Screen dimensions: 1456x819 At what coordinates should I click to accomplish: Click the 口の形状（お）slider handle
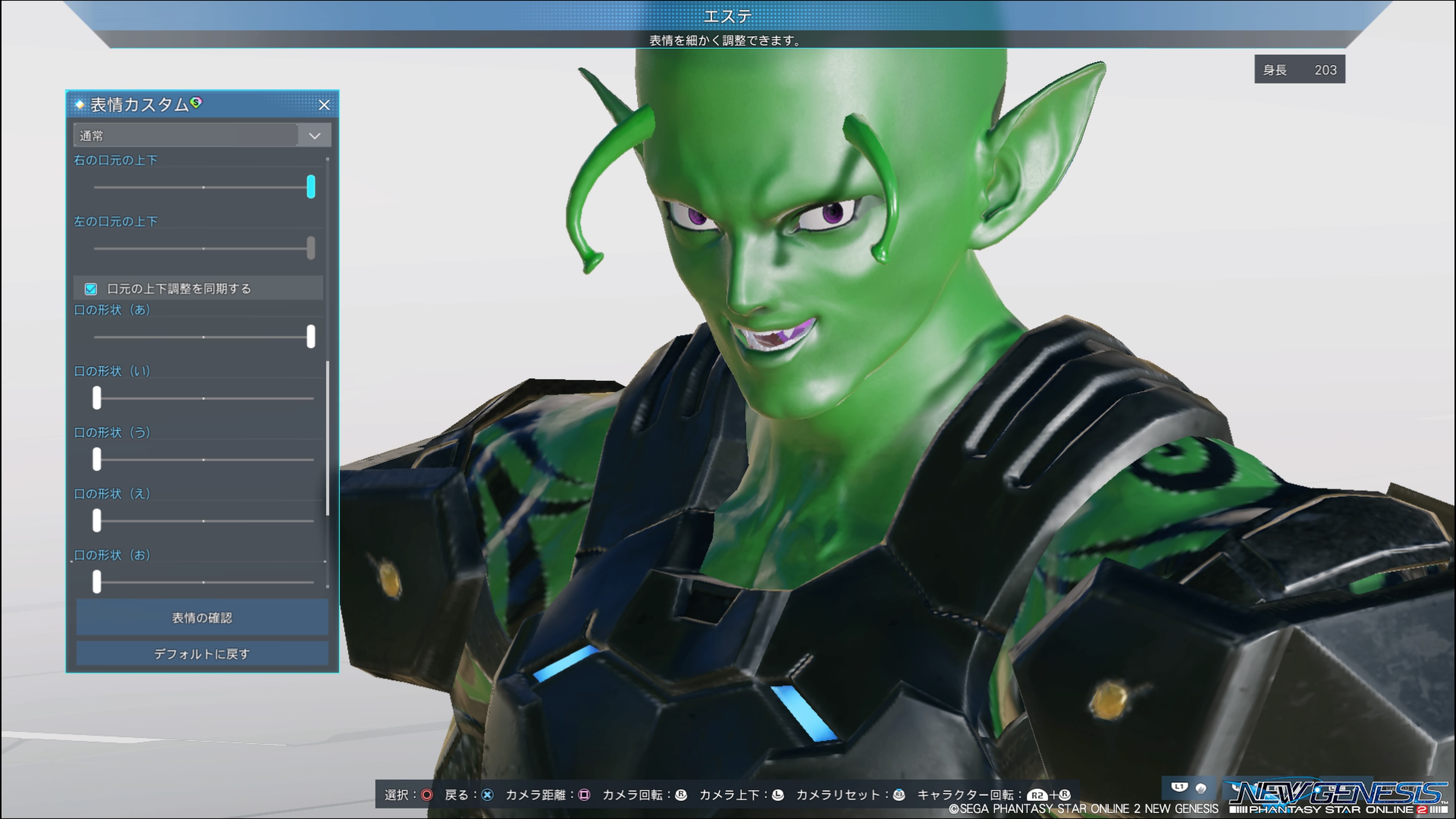[x=97, y=582]
